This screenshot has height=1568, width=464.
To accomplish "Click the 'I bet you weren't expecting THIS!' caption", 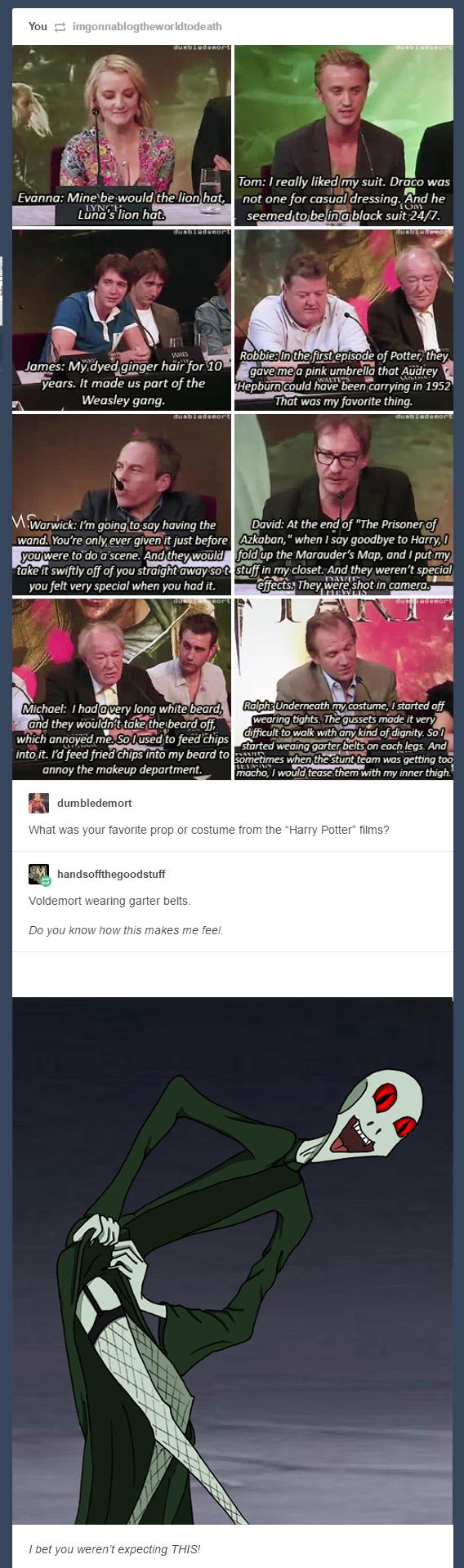I will [x=114, y=1549].
